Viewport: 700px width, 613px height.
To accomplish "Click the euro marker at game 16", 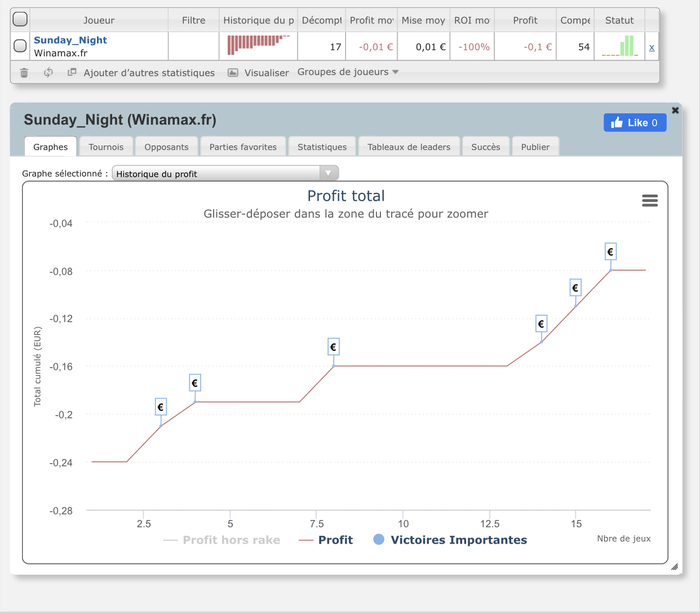I will [610, 251].
